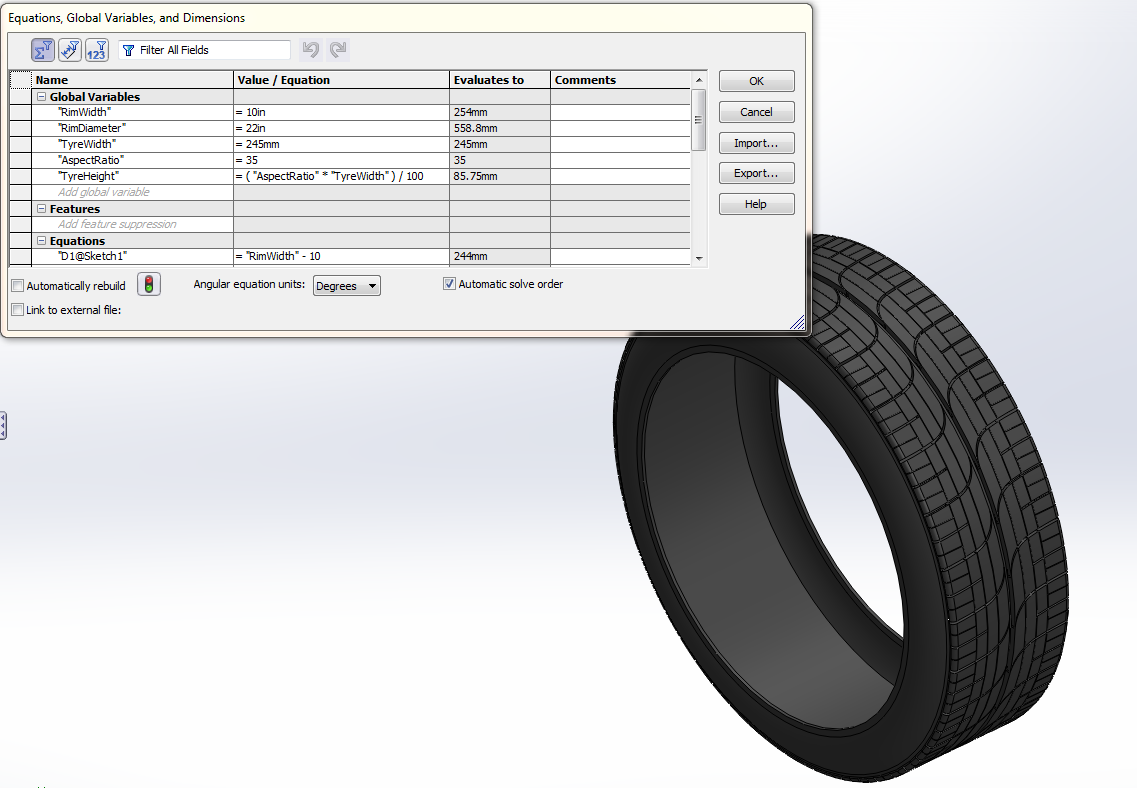1137x788 pixels.
Task: Select the Equation View icon
Action: click(x=43, y=50)
